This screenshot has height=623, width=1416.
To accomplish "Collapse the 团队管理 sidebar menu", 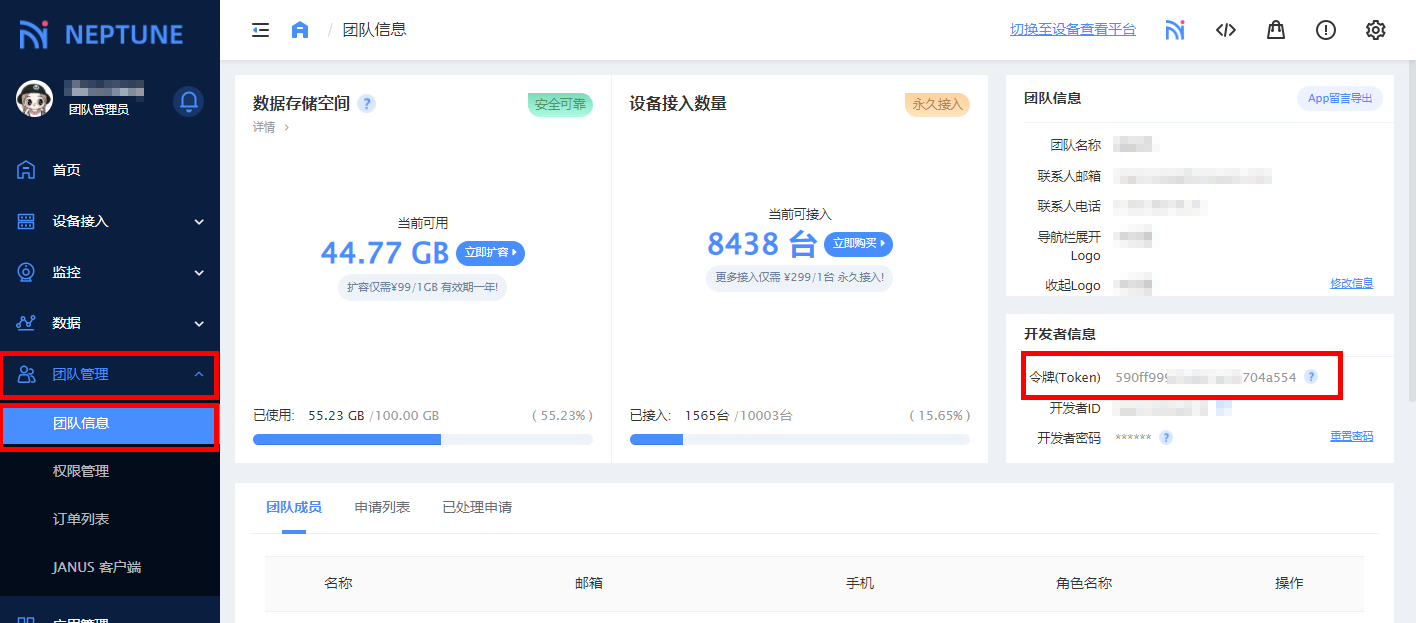I will point(110,374).
